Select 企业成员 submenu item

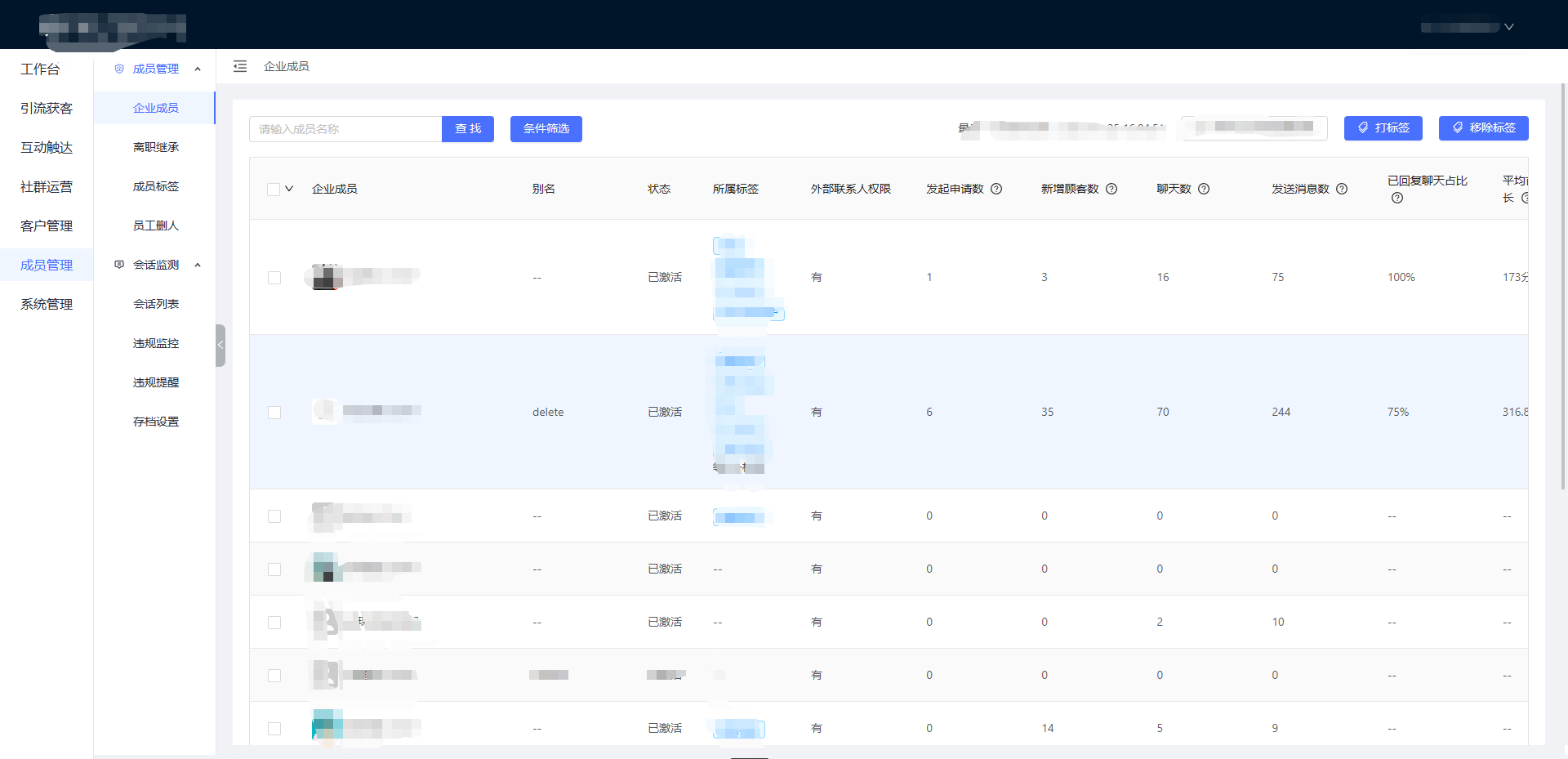point(155,108)
